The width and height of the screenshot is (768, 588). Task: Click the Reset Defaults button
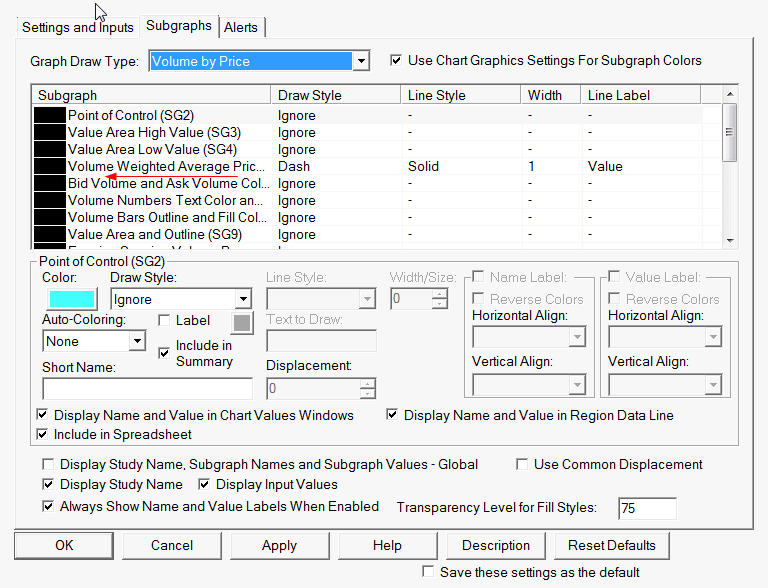click(x=611, y=545)
